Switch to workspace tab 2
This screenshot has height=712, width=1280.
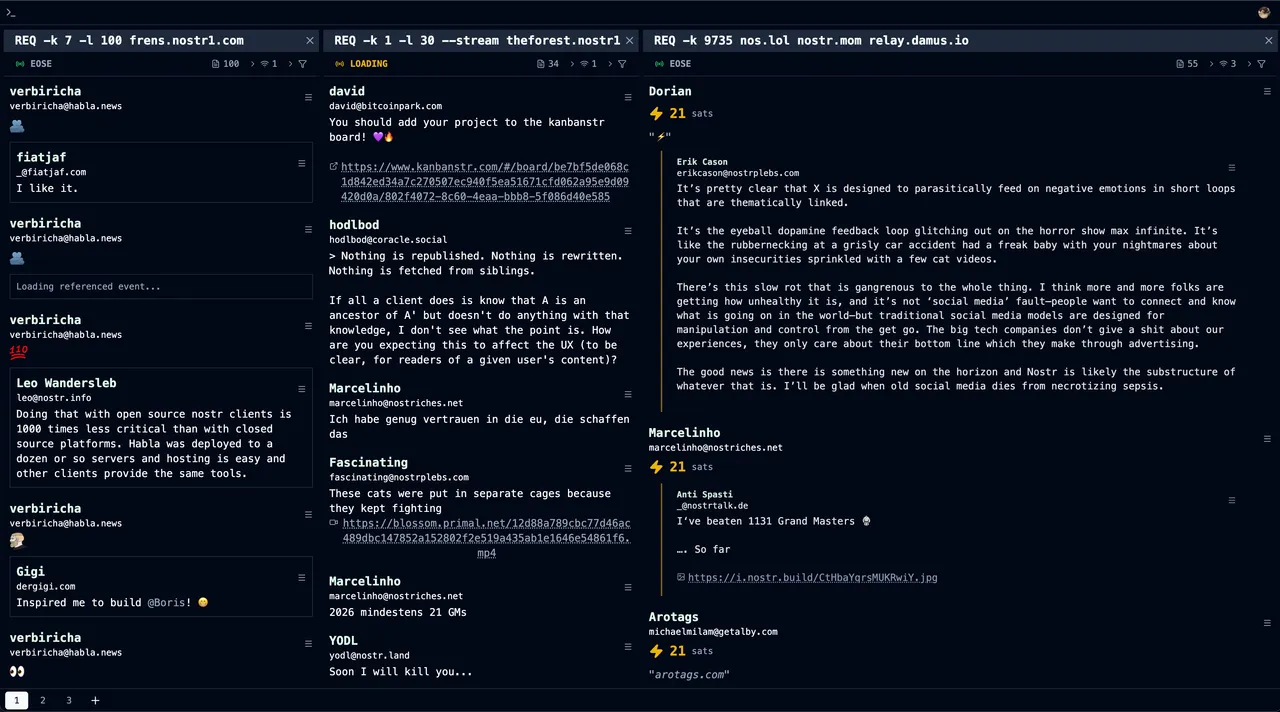click(x=43, y=700)
